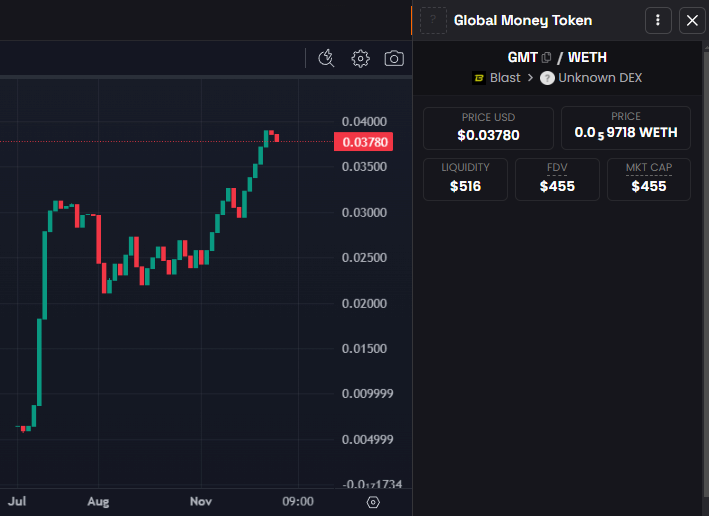Viewport: 709px width, 516px height.
Task: Click the 0.01500 price axis label
Action: pos(364,349)
